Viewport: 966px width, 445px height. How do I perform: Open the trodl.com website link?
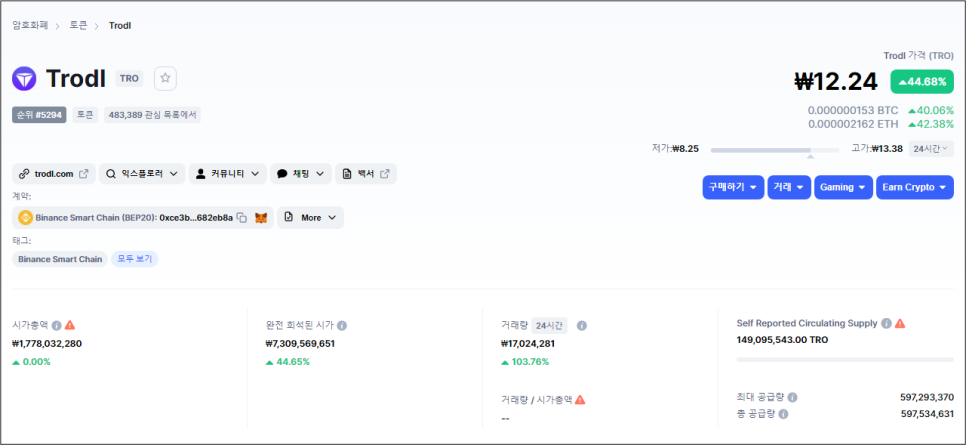pyautogui.click(x=54, y=174)
